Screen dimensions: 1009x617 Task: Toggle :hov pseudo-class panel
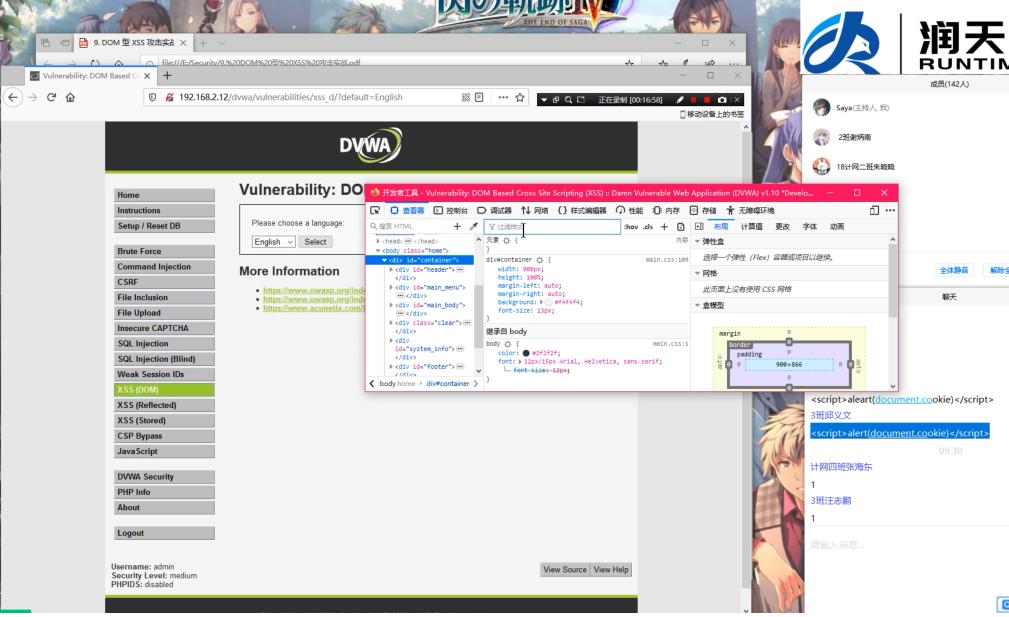point(630,227)
